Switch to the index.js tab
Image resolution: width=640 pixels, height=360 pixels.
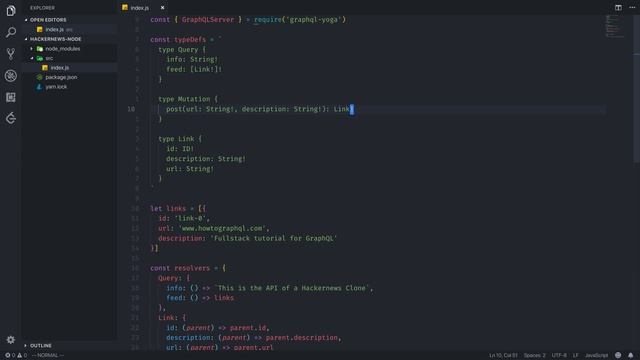coord(140,8)
